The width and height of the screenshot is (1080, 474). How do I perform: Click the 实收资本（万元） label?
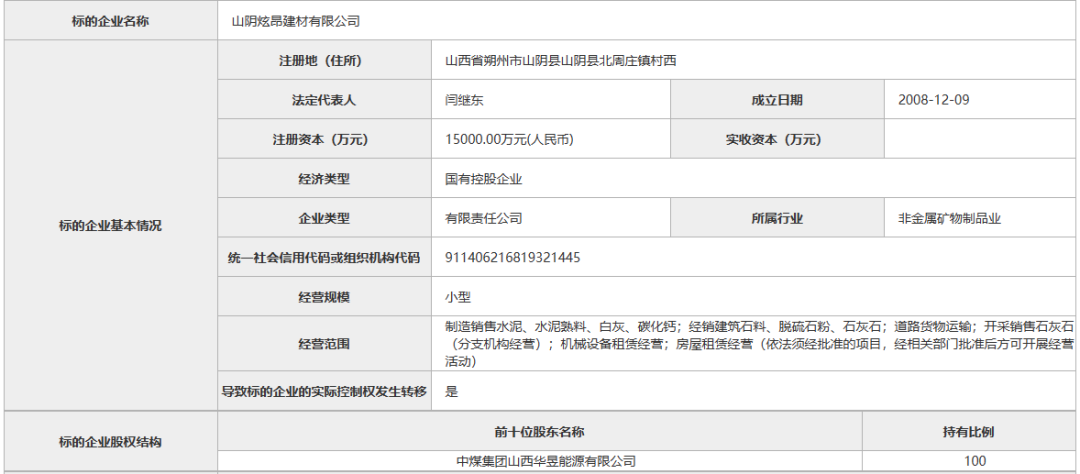coord(777,140)
